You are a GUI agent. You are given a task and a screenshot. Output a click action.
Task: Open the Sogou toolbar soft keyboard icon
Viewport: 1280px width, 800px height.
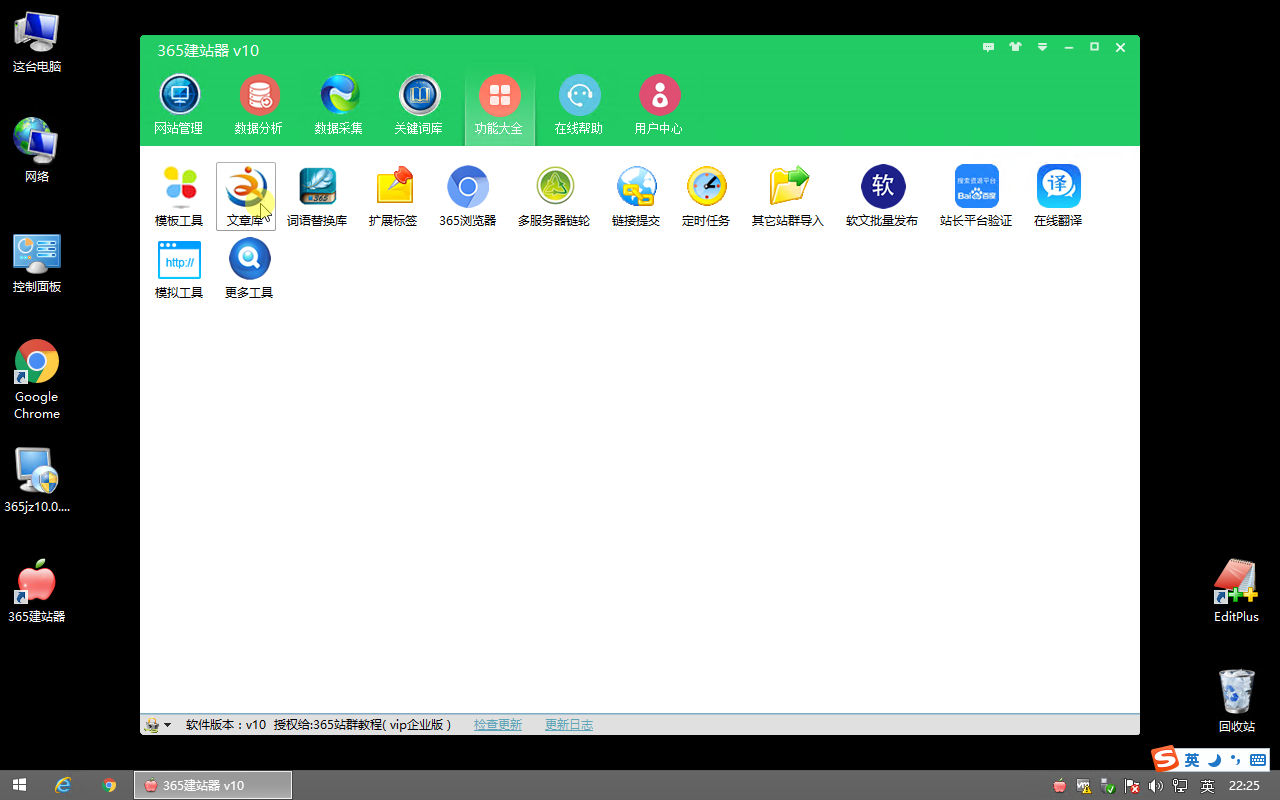(1258, 760)
